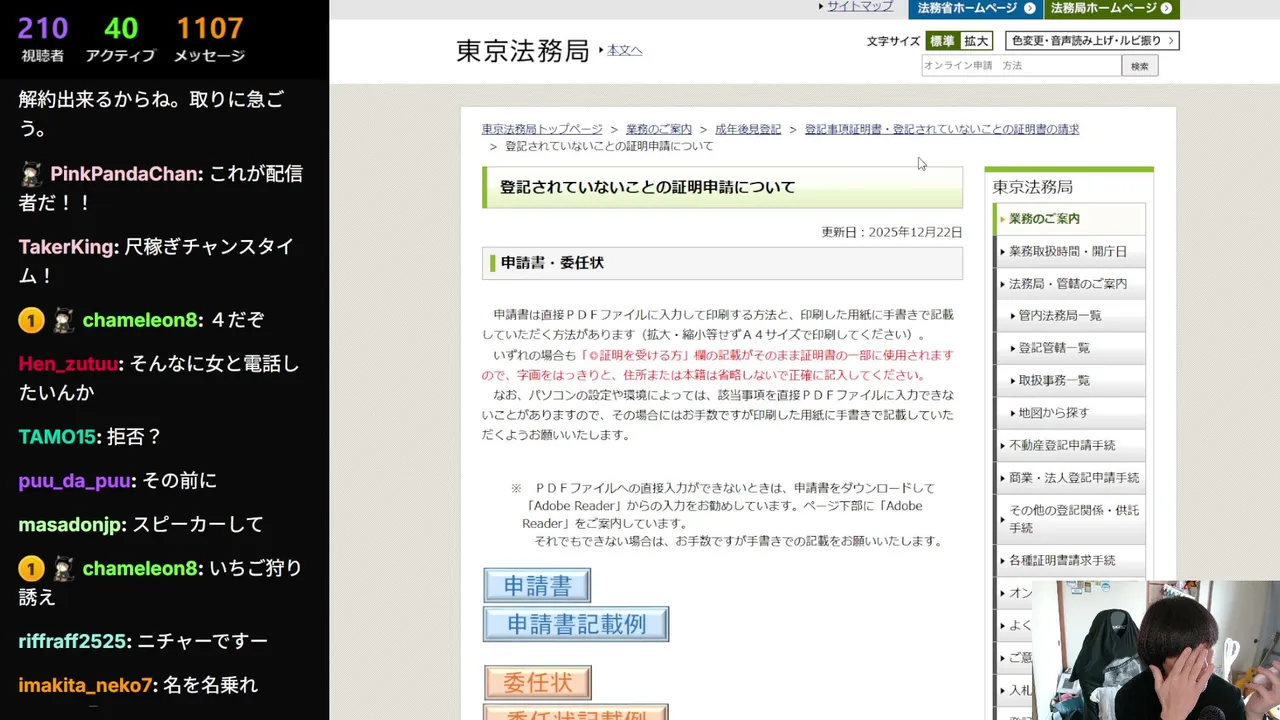Click the 検索 search button
This screenshot has height=720, width=1280.
(x=1140, y=65)
